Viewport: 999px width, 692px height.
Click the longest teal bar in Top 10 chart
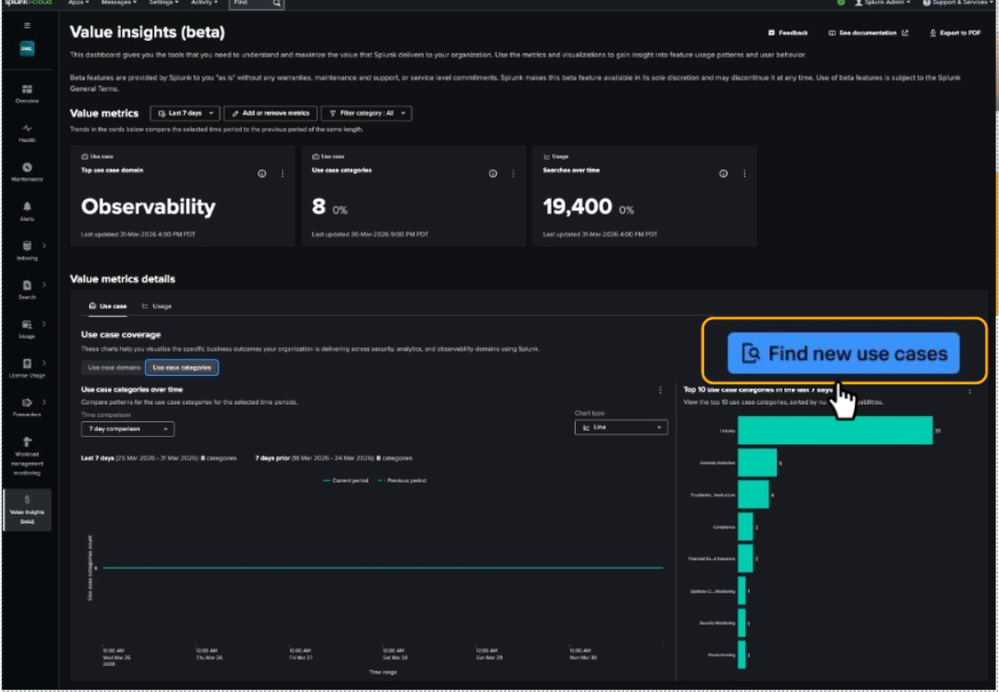click(x=835, y=431)
